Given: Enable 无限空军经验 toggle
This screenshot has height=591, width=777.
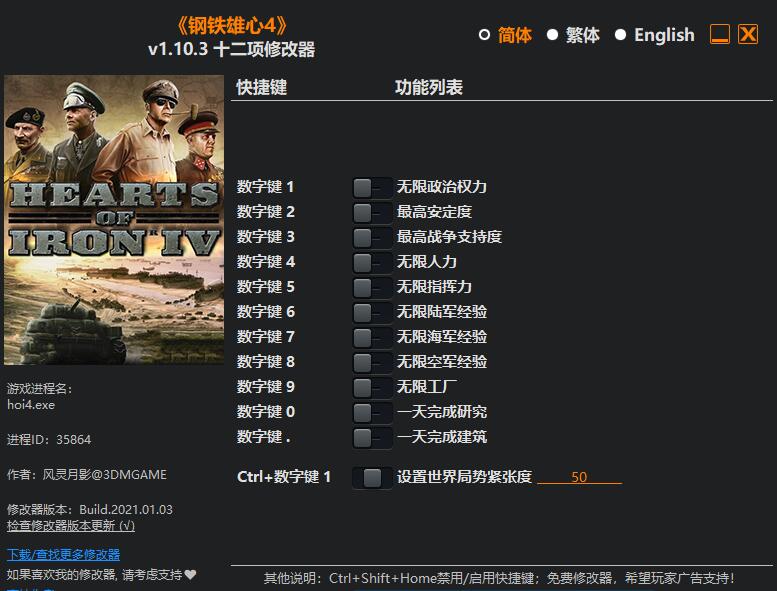Looking at the screenshot, I should click(372, 362).
